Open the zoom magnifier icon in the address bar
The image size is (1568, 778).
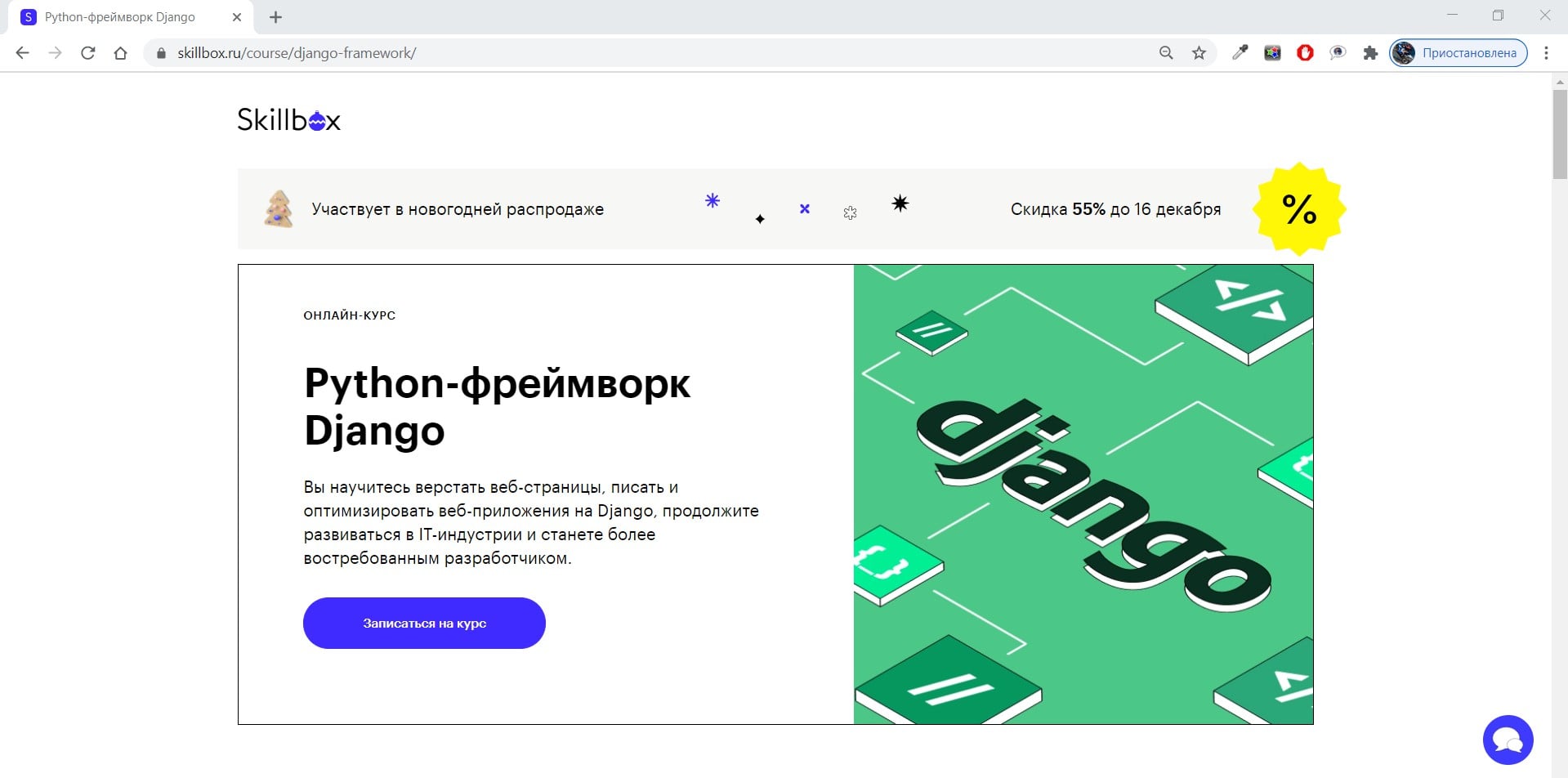(x=1166, y=53)
